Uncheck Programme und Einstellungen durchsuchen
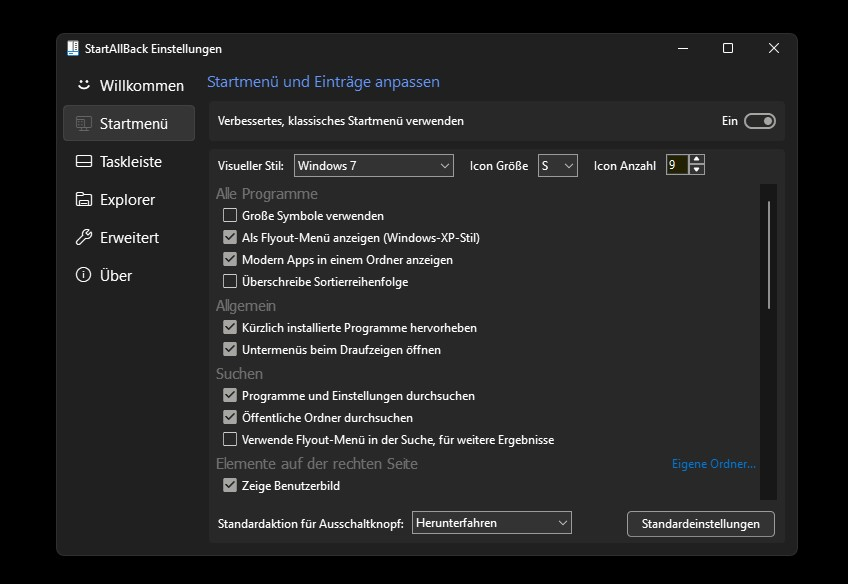This screenshot has height=584, width=848. (x=230, y=395)
